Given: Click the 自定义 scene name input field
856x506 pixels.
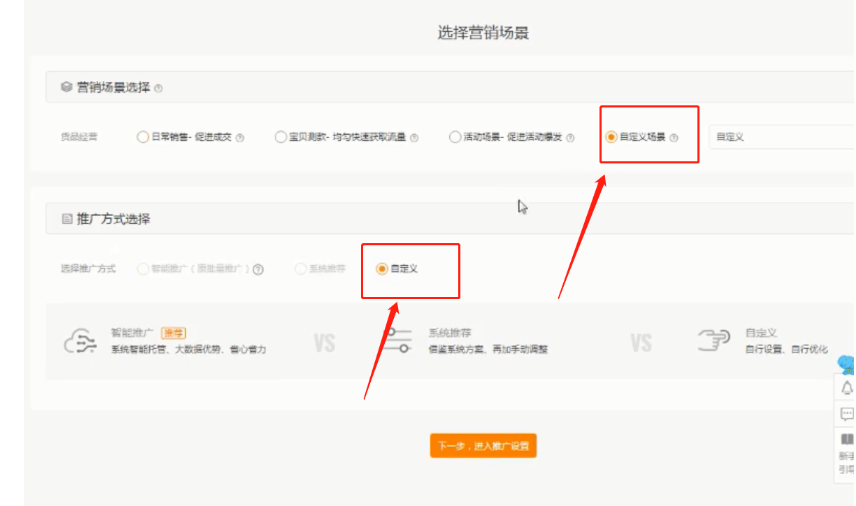Looking at the screenshot, I should 782,137.
